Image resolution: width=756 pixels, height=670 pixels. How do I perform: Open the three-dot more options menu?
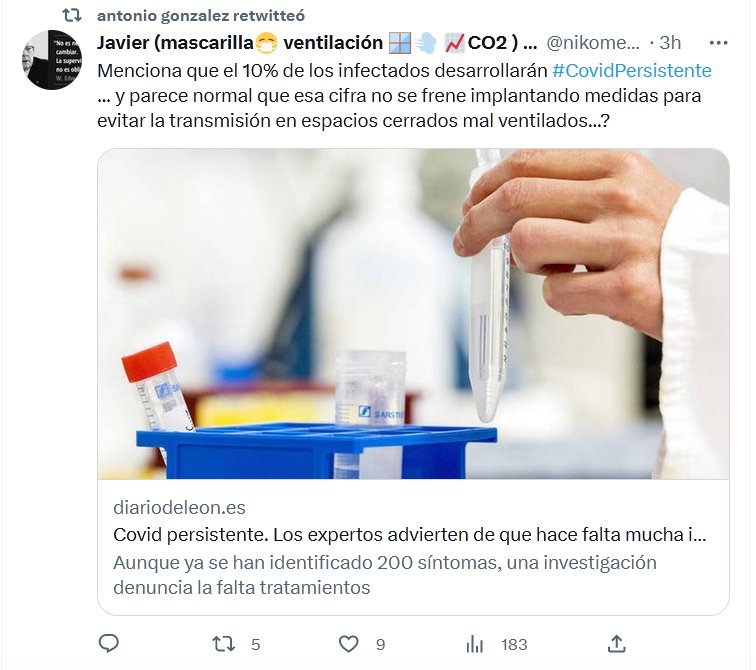click(x=718, y=43)
